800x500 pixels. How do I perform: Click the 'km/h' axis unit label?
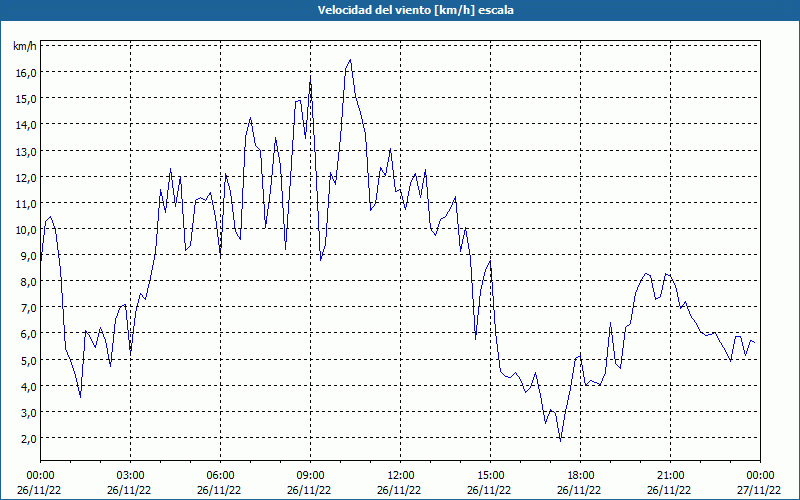click(24, 46)
